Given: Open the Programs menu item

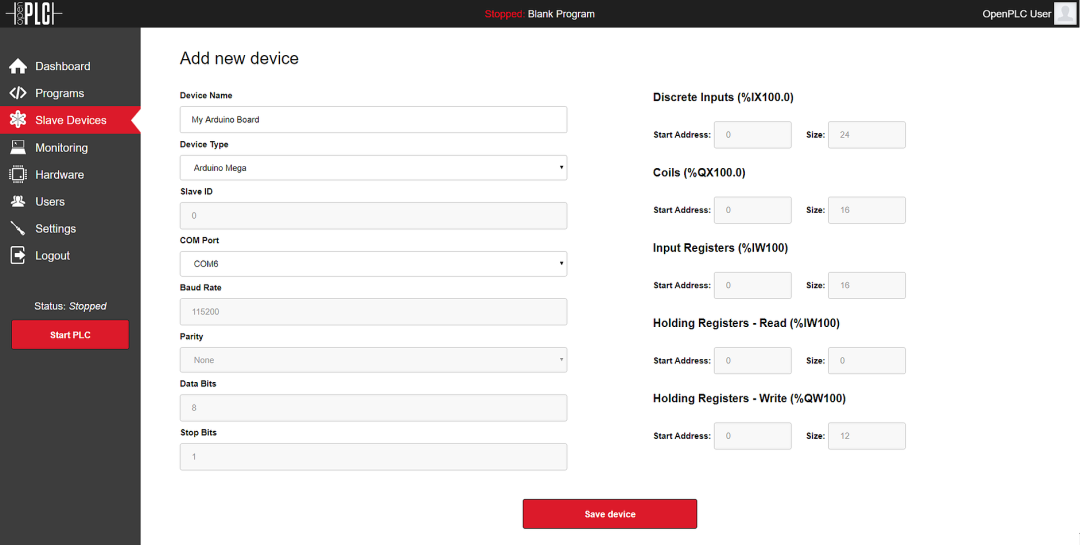Looking at the screenshot, I should pos(59,93).
